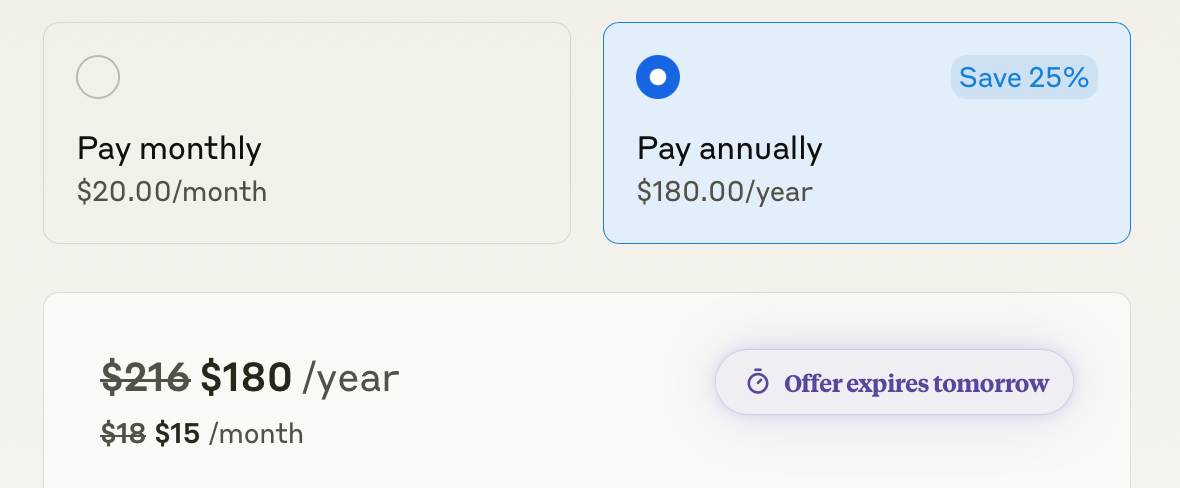Click the "Offer expires tomorrow" text
Viewport: 1180px width, 488px height.
(916, 383)
